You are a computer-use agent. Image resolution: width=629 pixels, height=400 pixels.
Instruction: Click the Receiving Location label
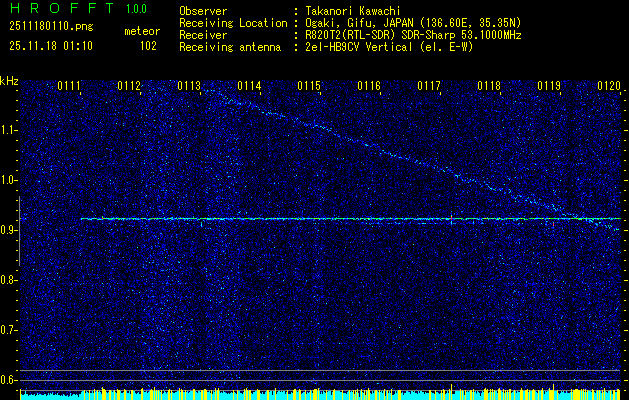[233, 23]
